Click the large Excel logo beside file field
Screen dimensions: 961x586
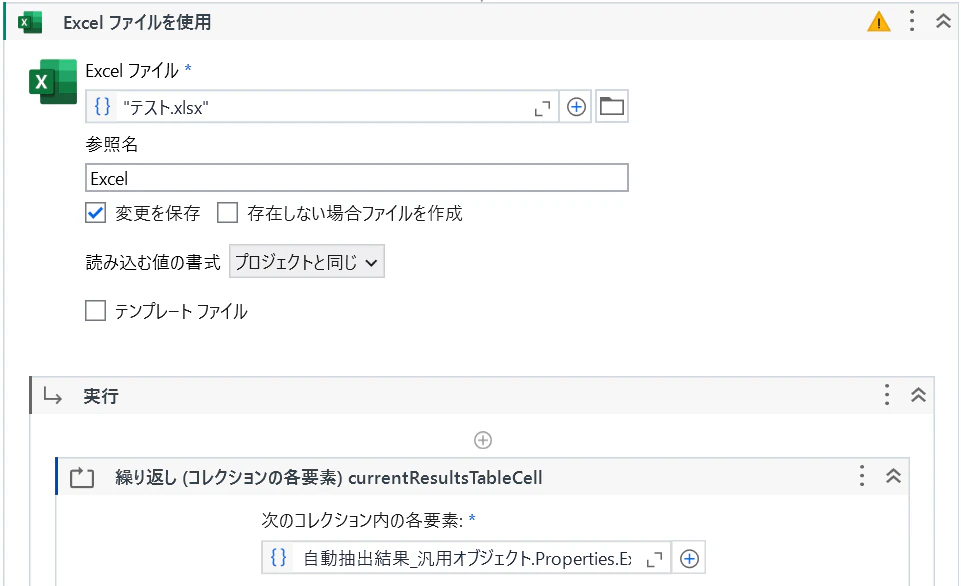53,82
